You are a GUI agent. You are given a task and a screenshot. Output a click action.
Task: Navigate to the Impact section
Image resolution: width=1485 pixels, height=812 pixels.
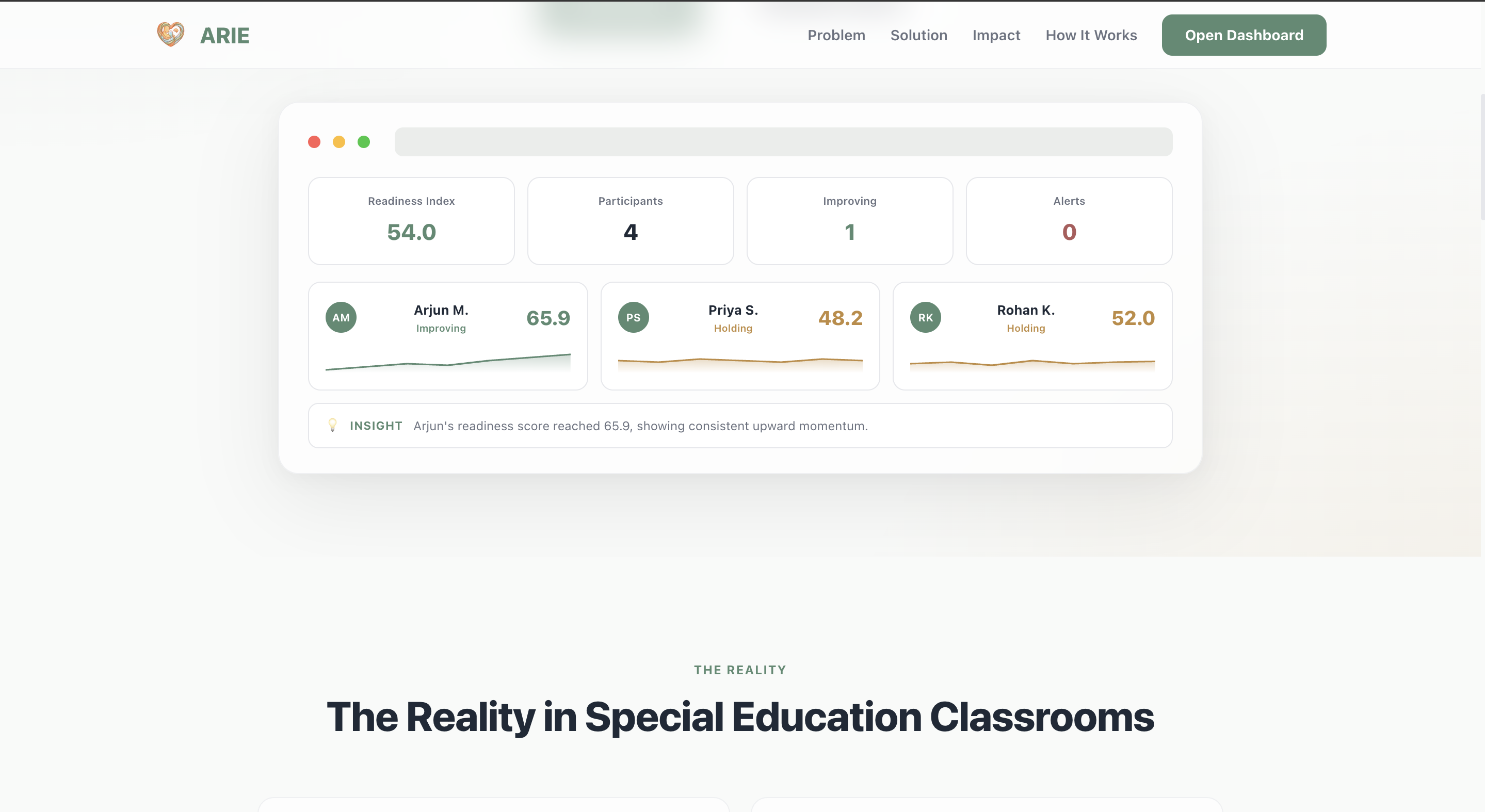[x=995, y=35]
